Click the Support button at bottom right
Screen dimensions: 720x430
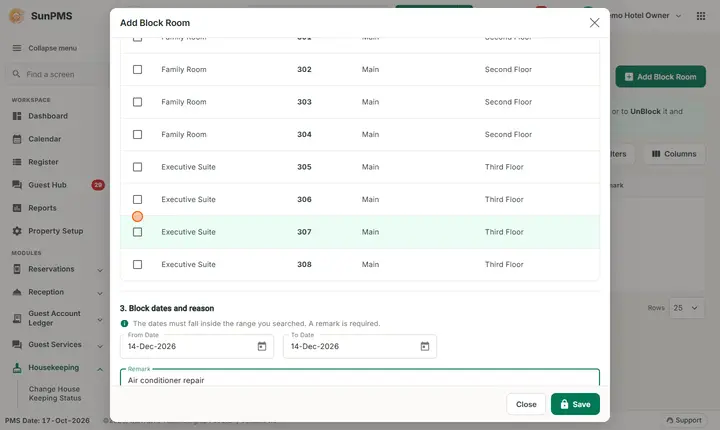click(x=684, y=420)
